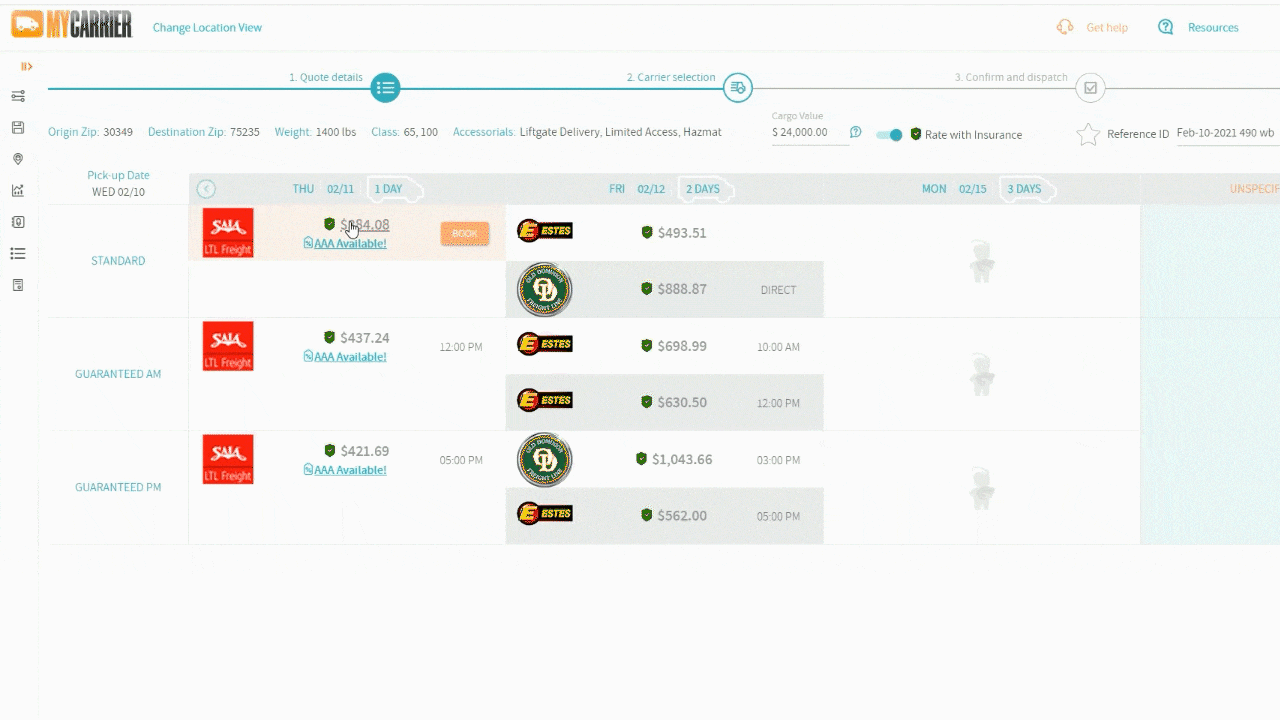Go to Quote details step circle
This screenshot has width=1280, height=720.
pos(385,88)
